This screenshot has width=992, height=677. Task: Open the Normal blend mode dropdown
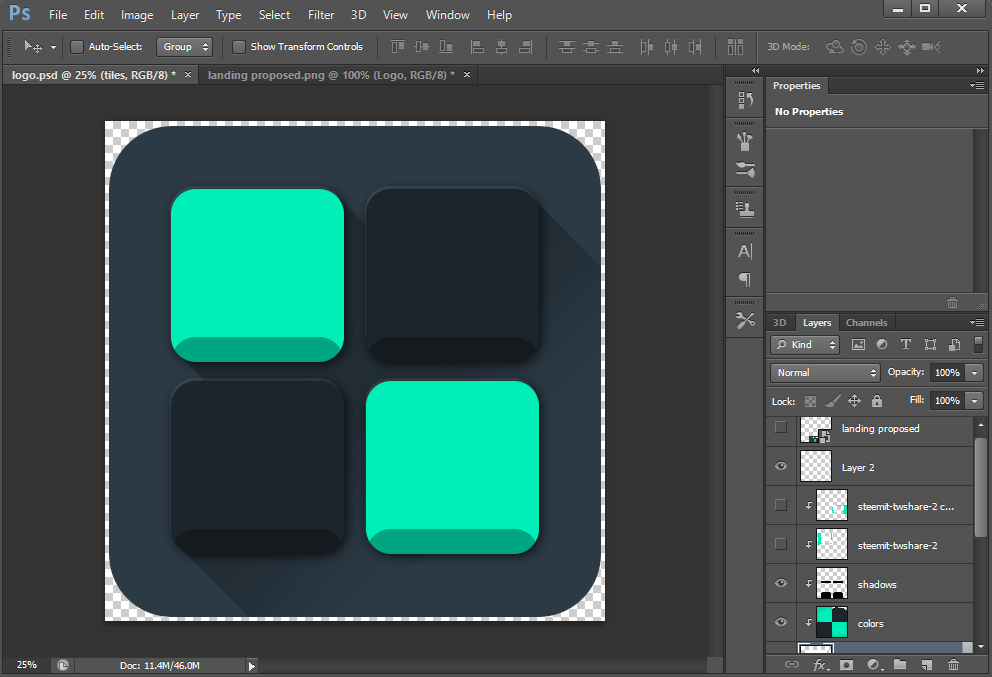(825, 372)
